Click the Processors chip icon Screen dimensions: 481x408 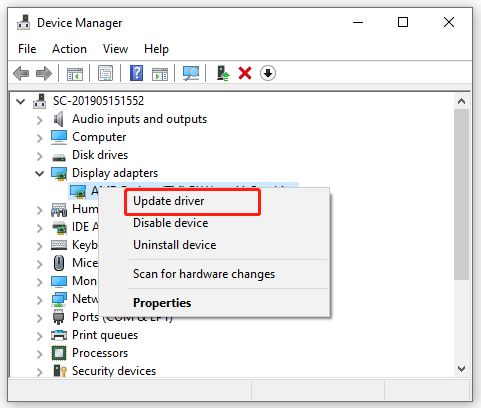[x=59, y=353]
